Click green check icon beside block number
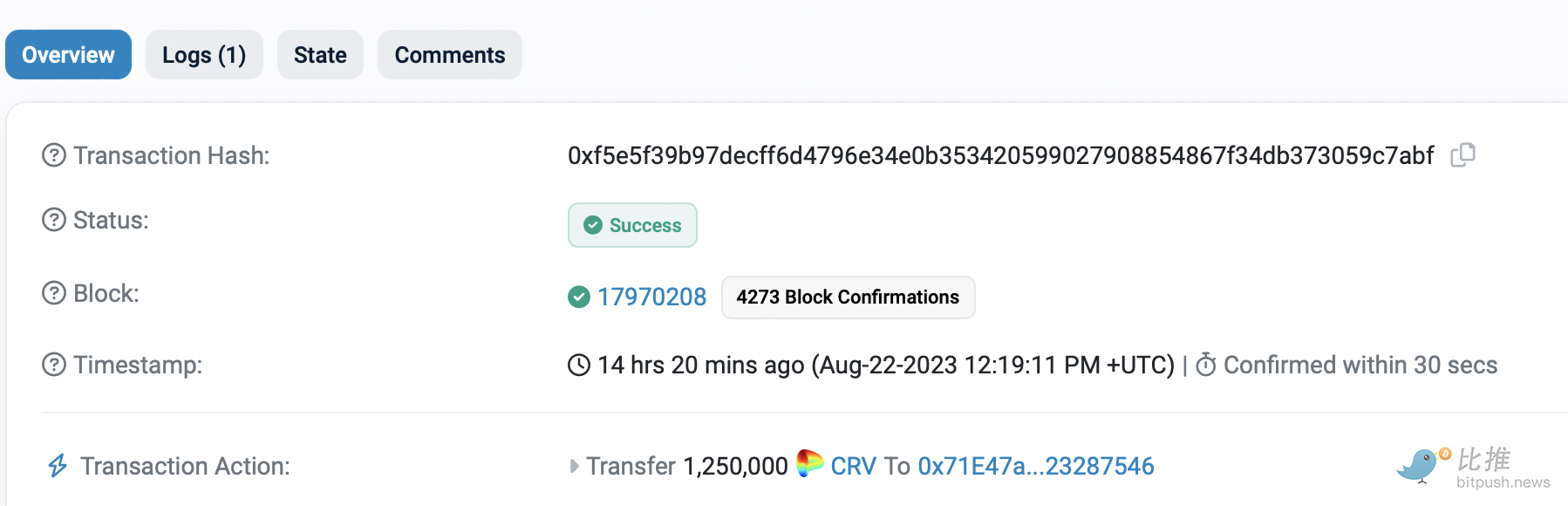Image resolution: width=1568 pixels, height=506 pixels. 579,297
